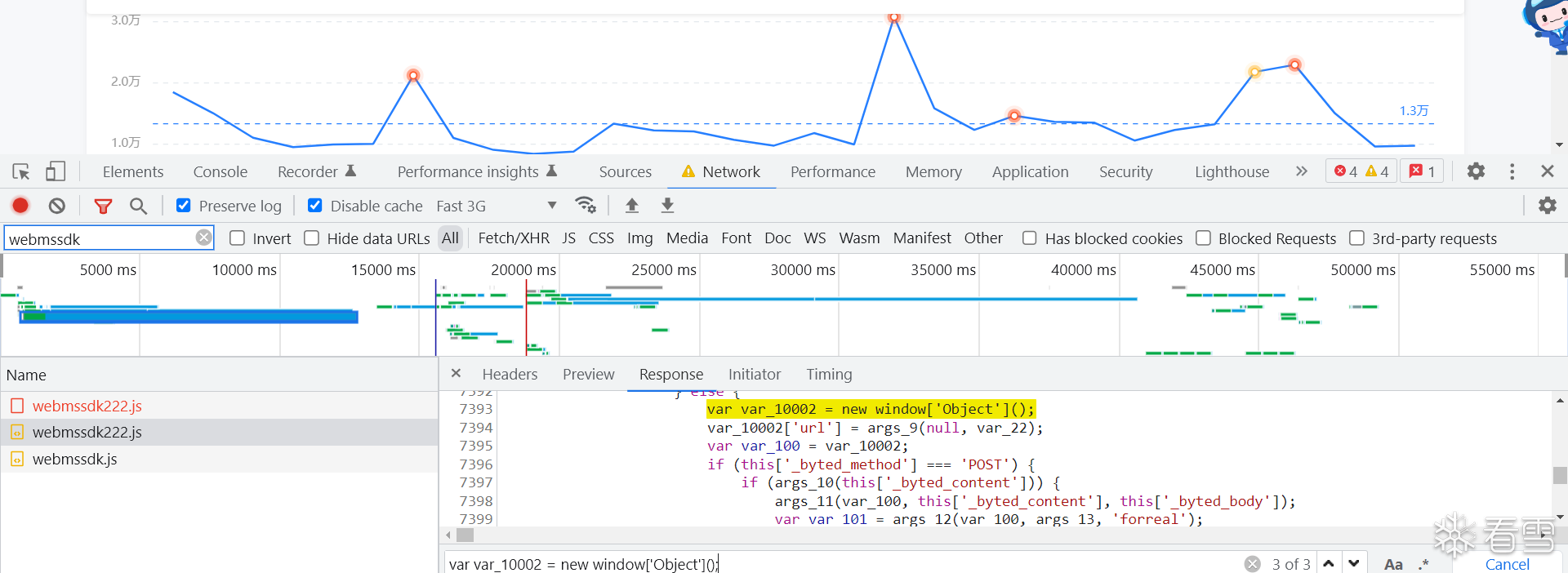Switch to the Sources tab
Screen dimensions: 1568x573
click(x=625, y=171)
